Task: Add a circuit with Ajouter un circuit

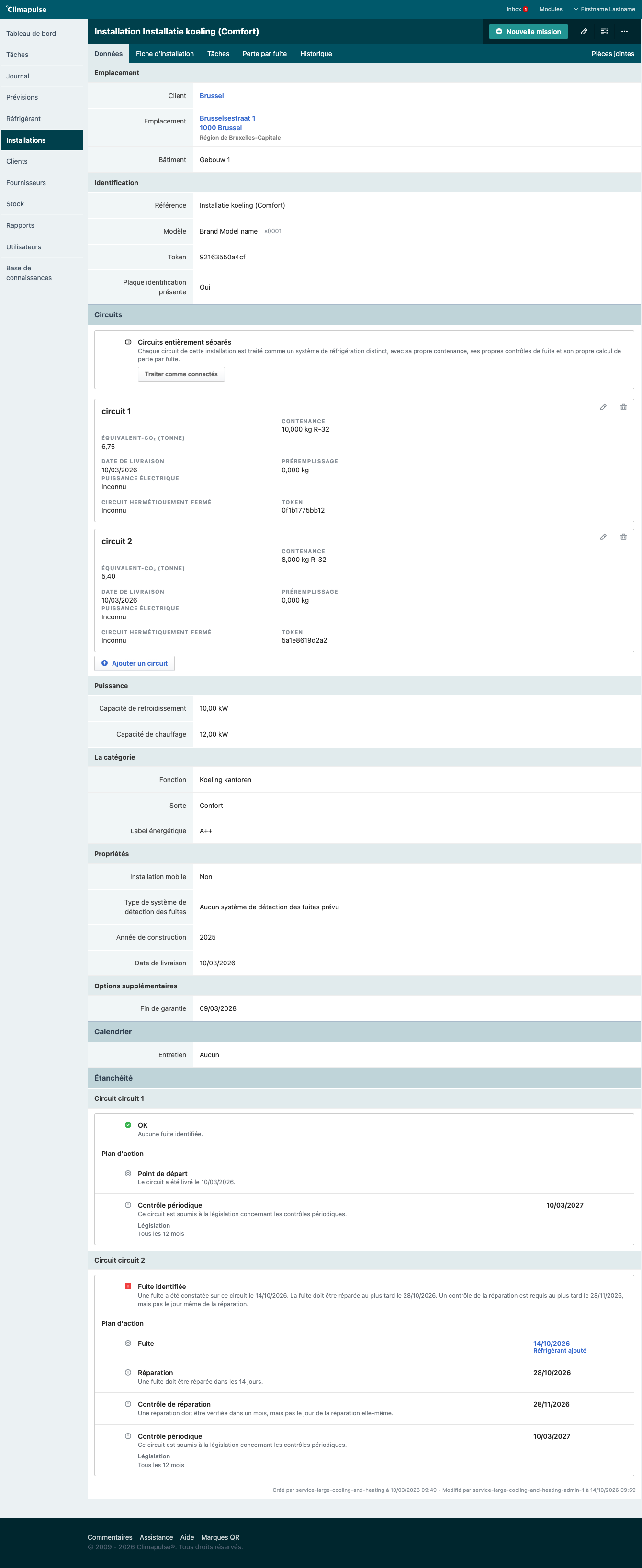Action: point(135,663)
